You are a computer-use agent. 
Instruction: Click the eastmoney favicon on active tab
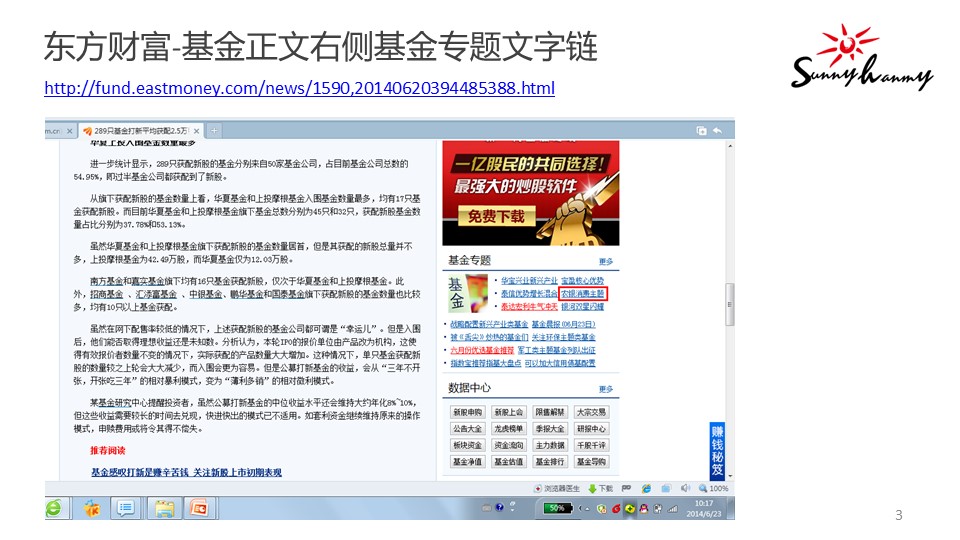pos(88,131)
